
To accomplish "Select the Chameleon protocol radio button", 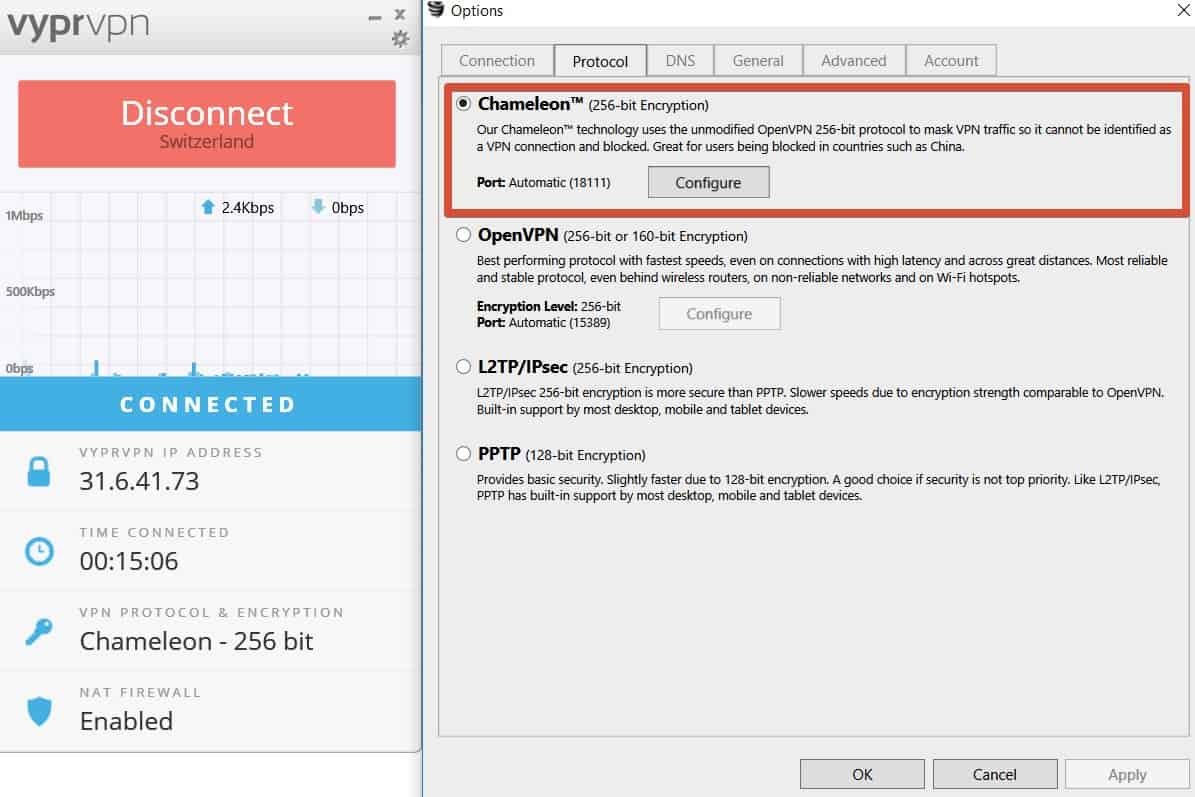I will (x=463, y=104).
